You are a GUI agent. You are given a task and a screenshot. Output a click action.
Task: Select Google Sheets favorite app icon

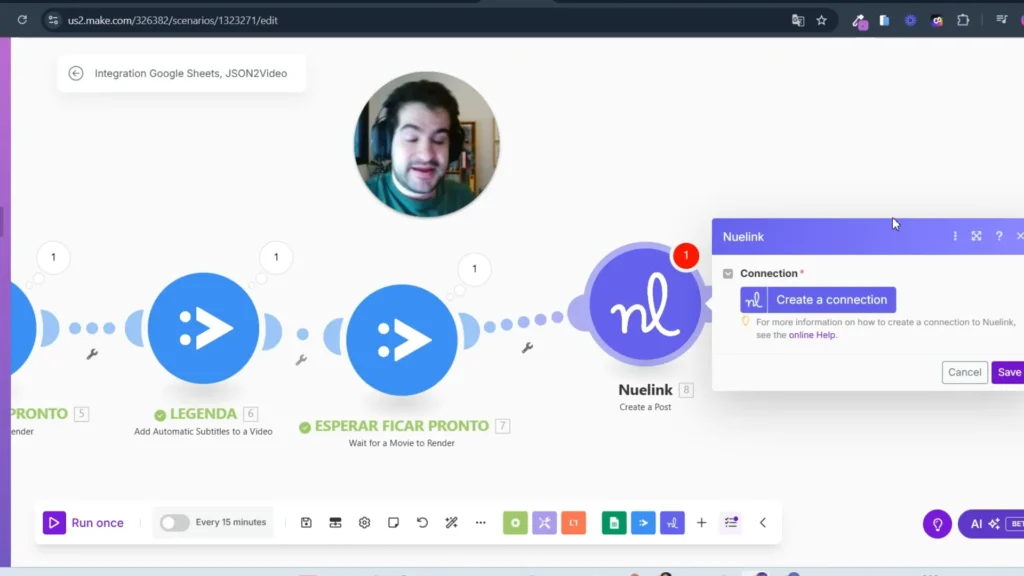point(614,522)
